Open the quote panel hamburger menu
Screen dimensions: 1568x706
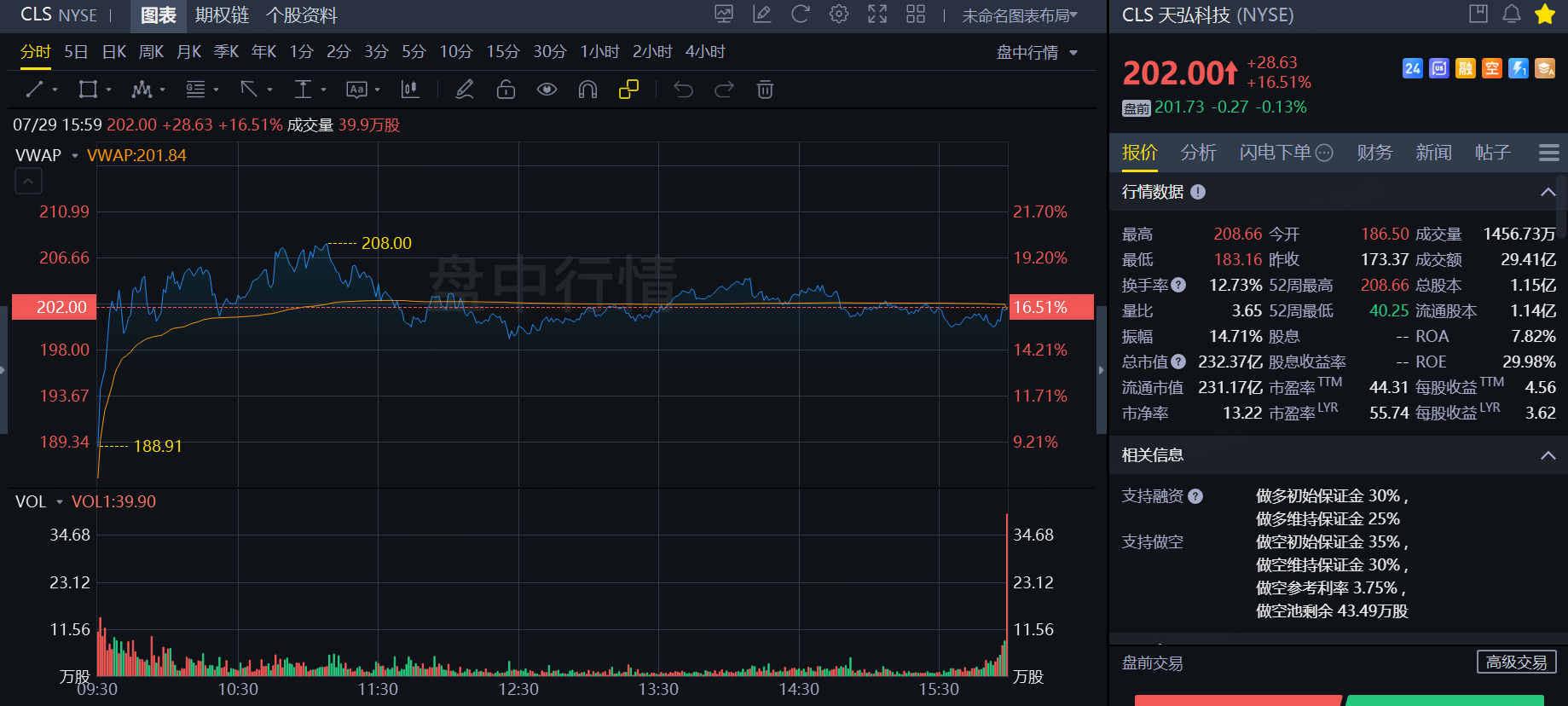click(x=1548, y=153)
